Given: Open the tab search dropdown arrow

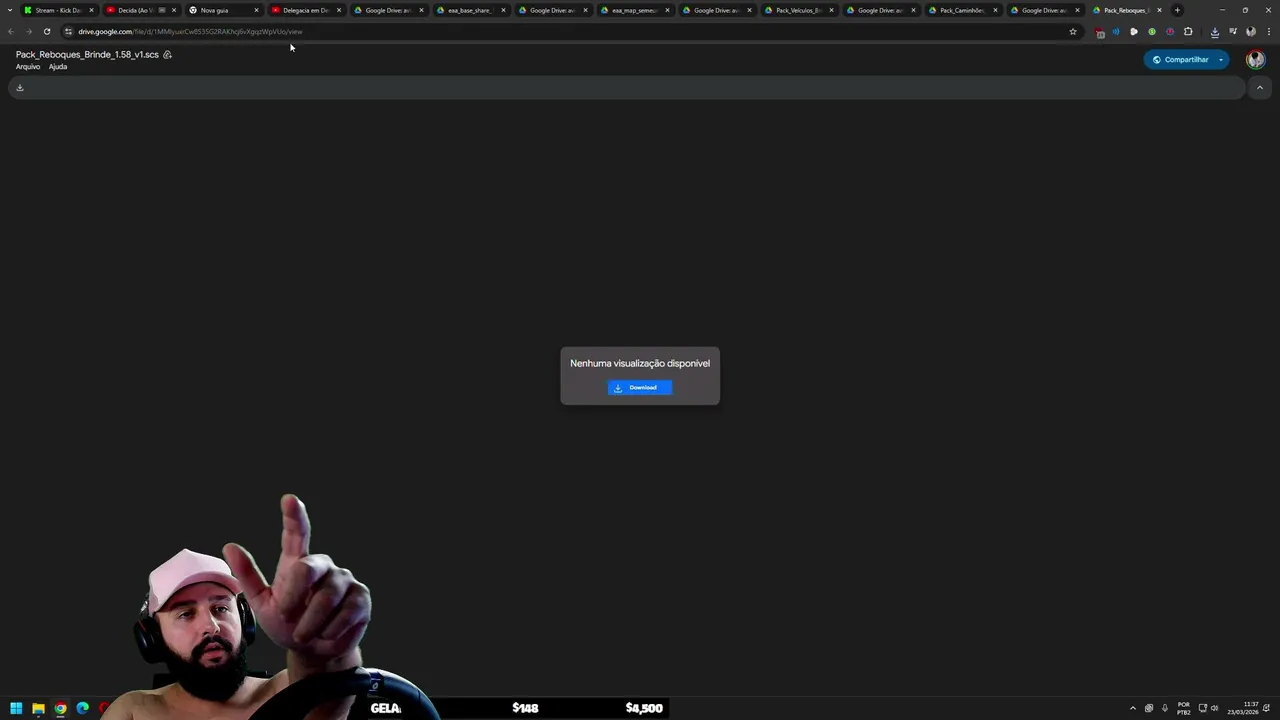Looking at the screenshot, I should tap(10, 10).
